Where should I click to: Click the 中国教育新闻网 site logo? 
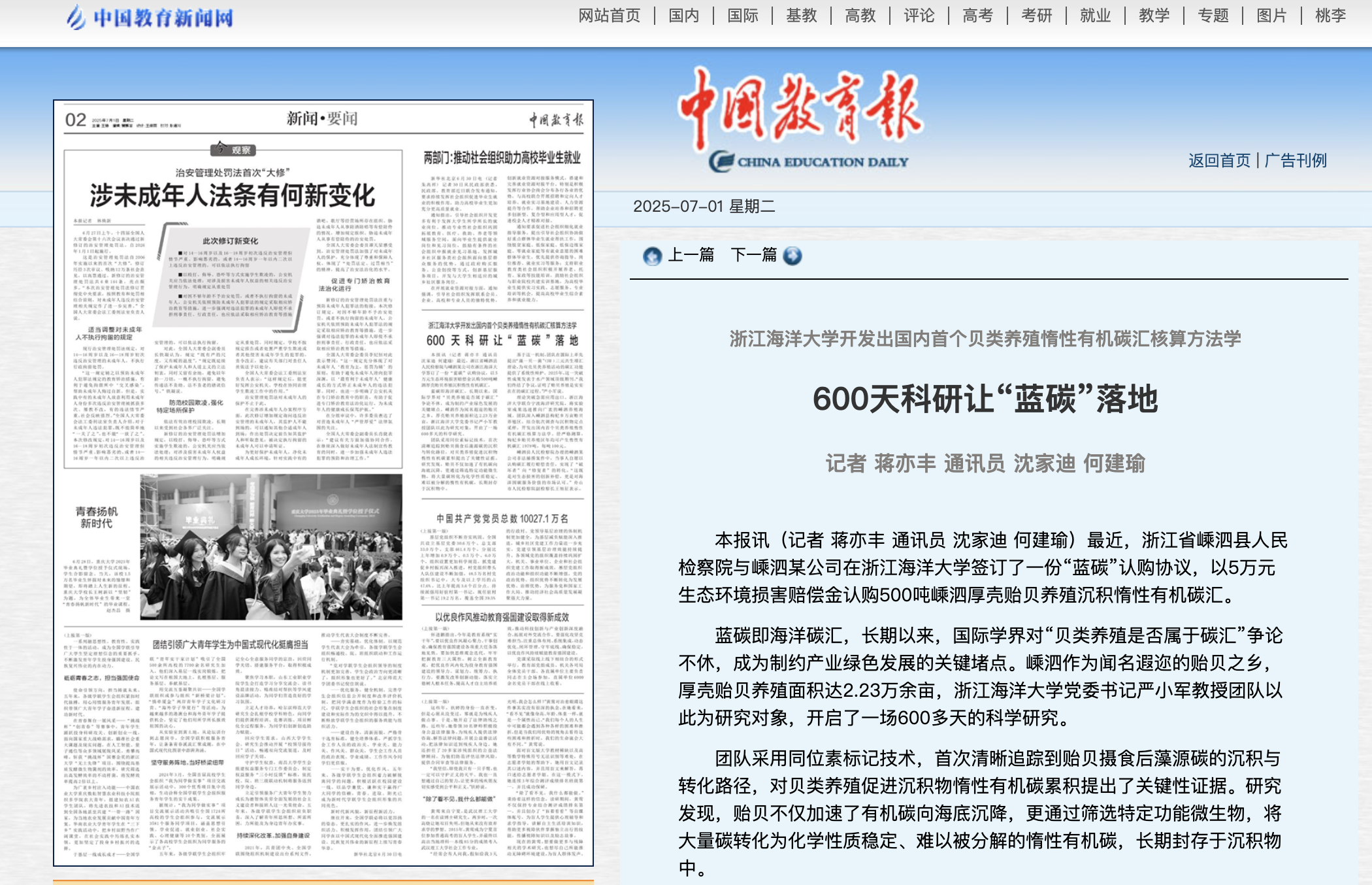pos(150,18)
